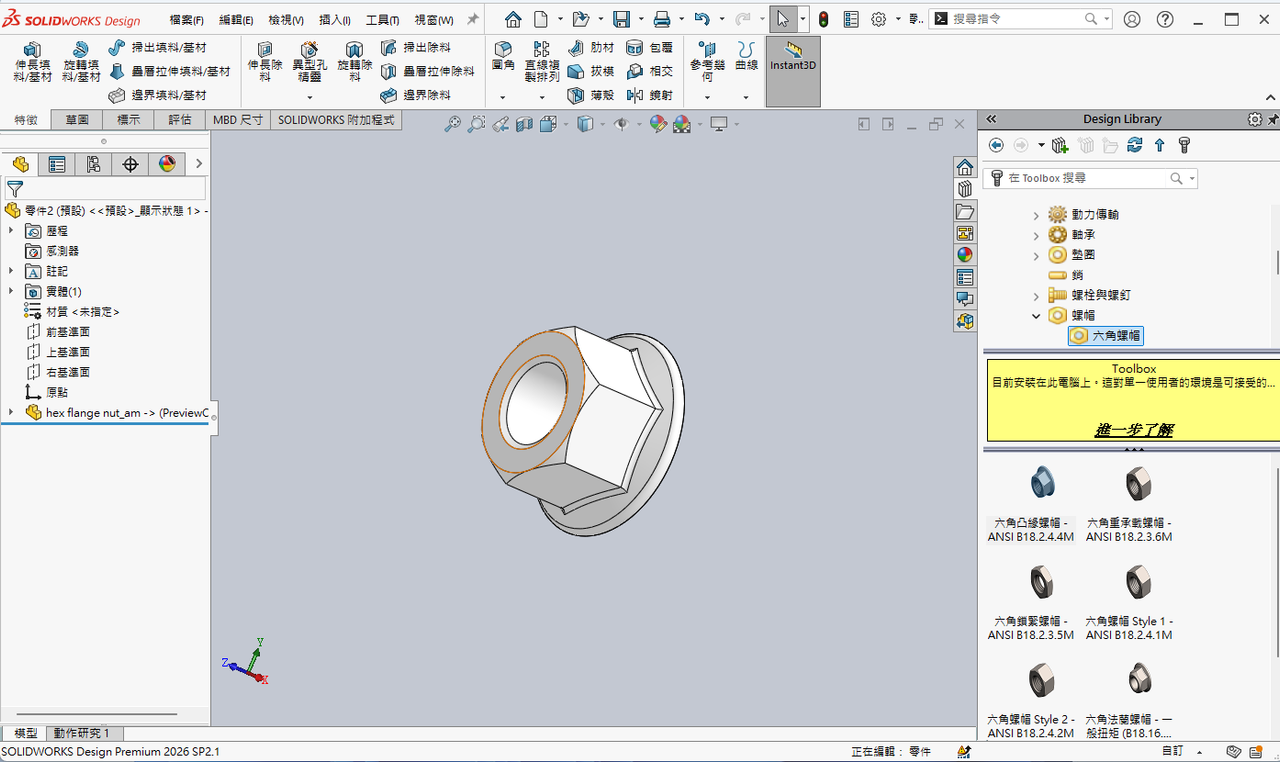Click the Design Library refresh icon
Screen dimensions: 1280x762
tap(1135, 146)
